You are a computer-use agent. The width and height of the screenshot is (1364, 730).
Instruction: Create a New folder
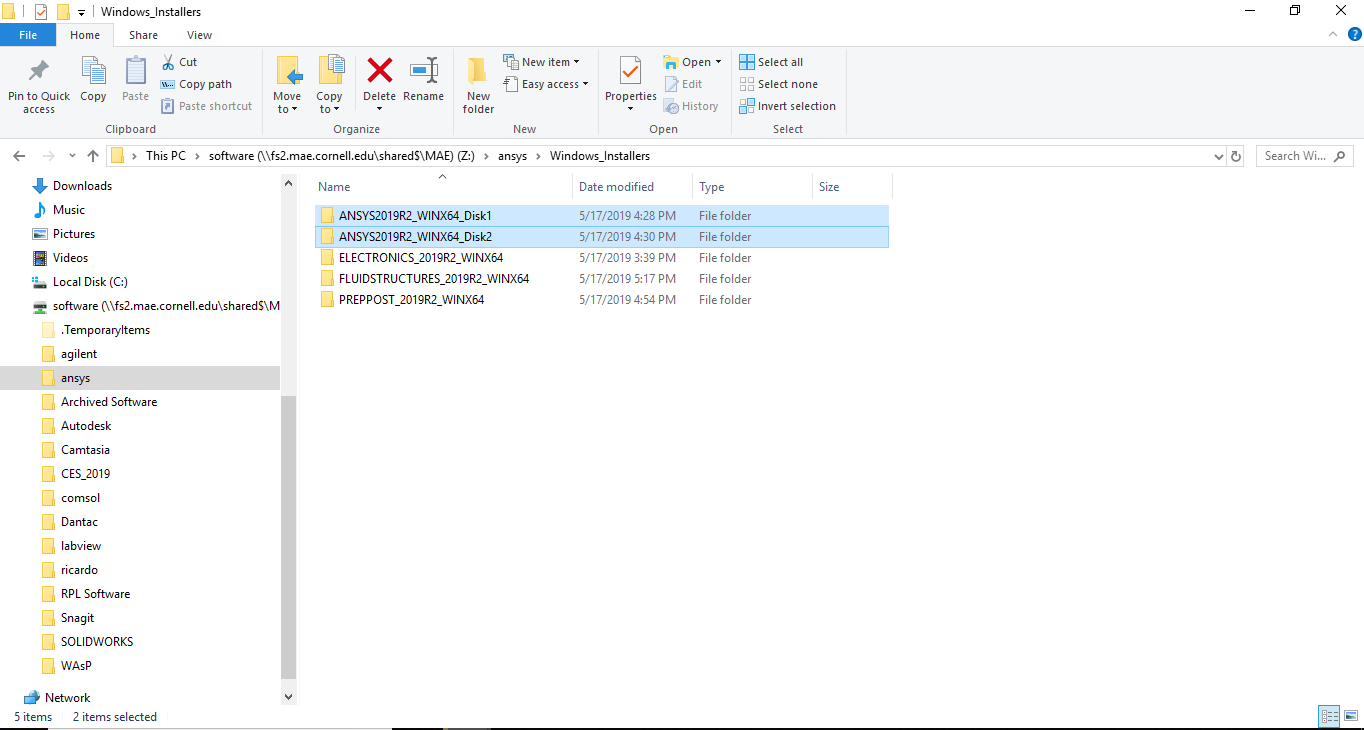click(x=478, y=85)
